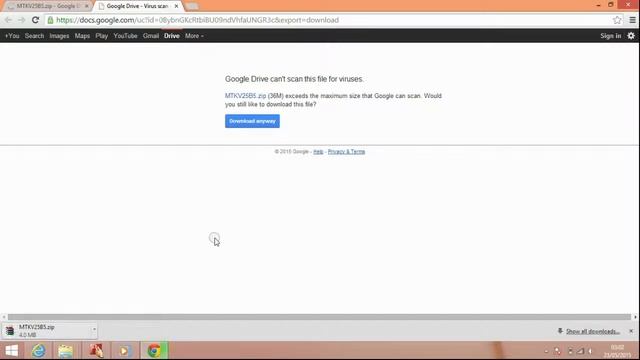Open the Privacy & Terms link

click(346, 151)
